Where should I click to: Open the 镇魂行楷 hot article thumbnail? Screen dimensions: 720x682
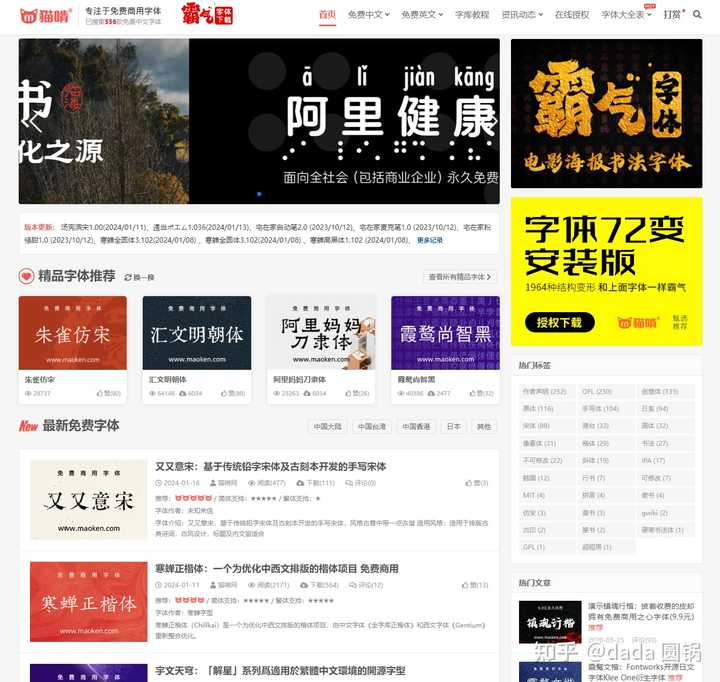[550, 622]
